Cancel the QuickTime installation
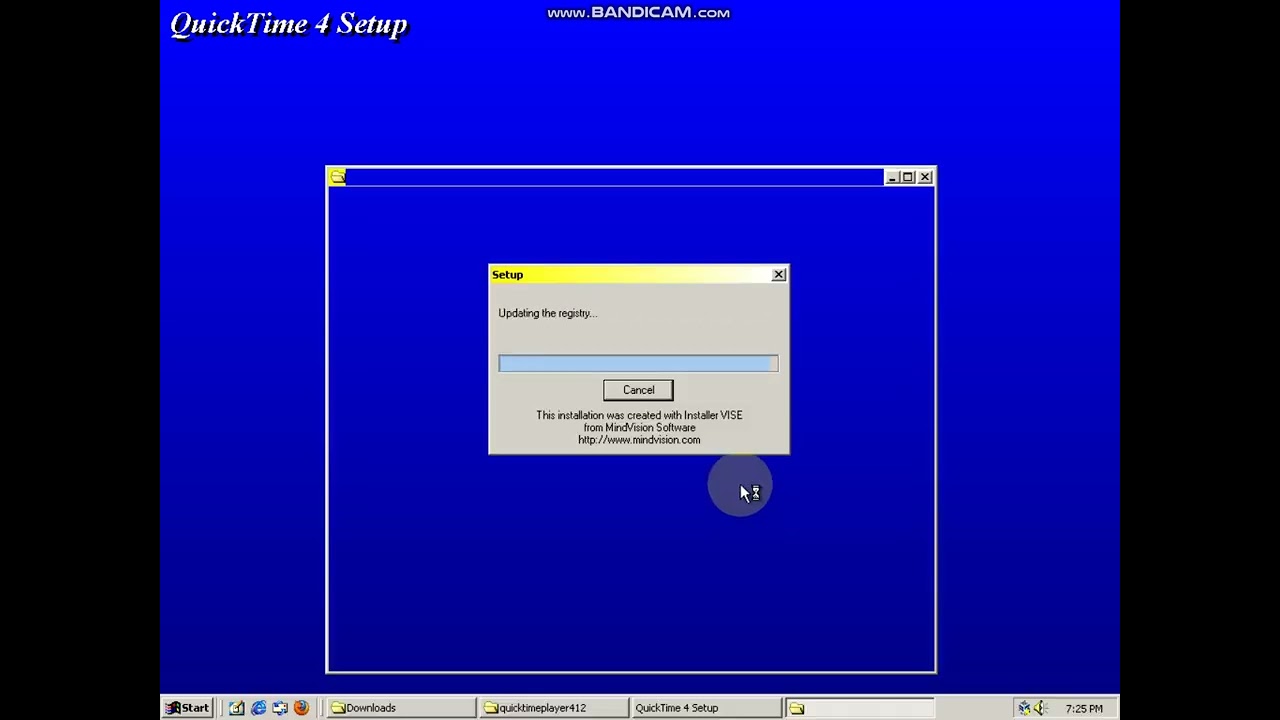The image size is (1280, 720). click(638, 390)
